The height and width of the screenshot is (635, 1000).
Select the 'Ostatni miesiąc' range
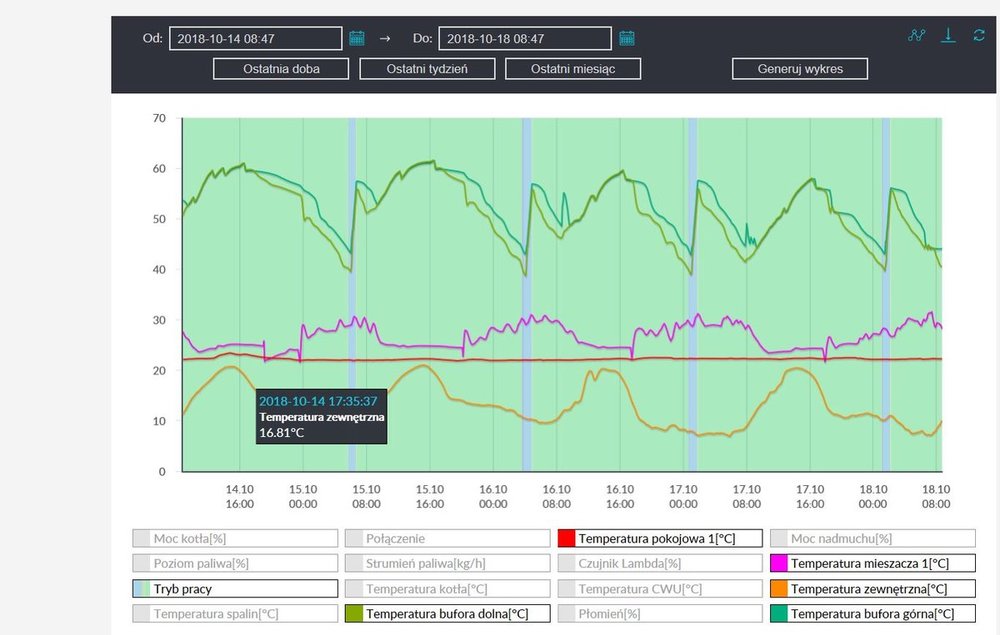(573, 69)
